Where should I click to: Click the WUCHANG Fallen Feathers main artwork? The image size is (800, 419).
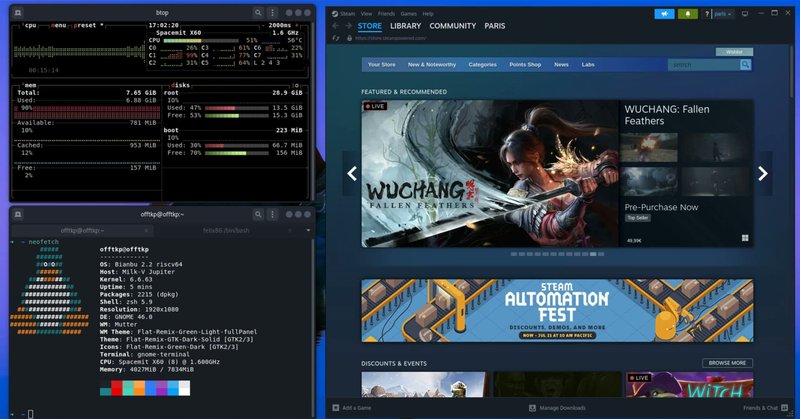490,174
